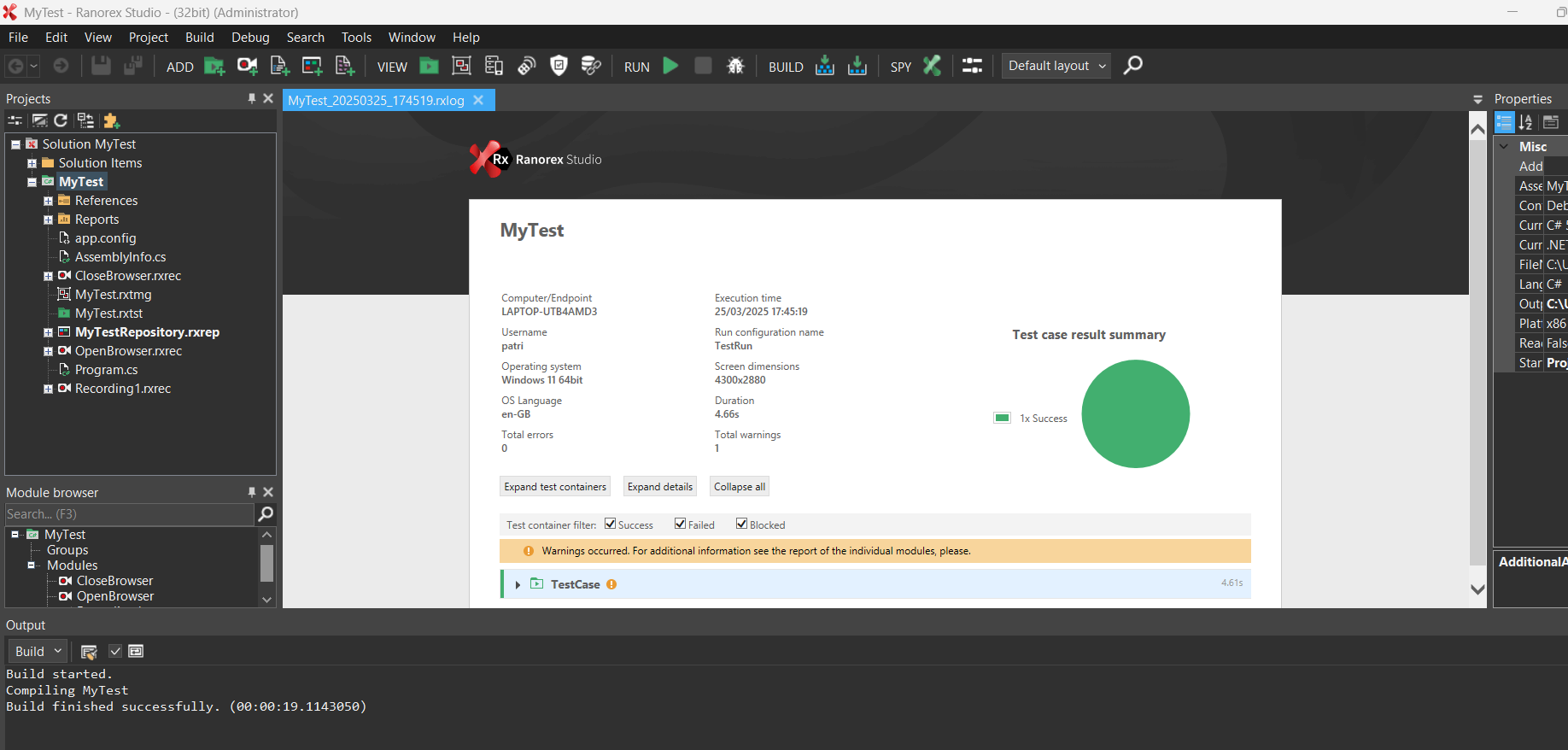
Task: Select the MyTest_20250325_174519.rxlog tab
Action: 376,101
